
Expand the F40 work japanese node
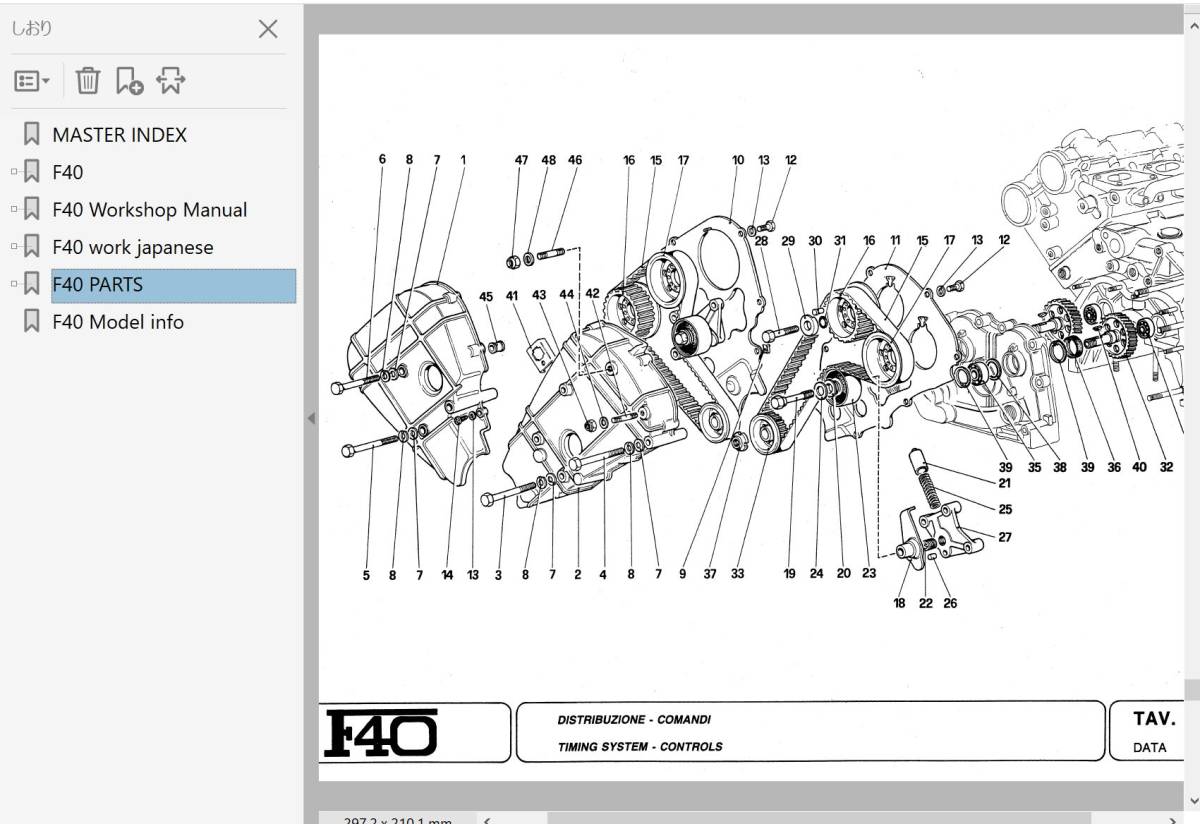[14, 247]
